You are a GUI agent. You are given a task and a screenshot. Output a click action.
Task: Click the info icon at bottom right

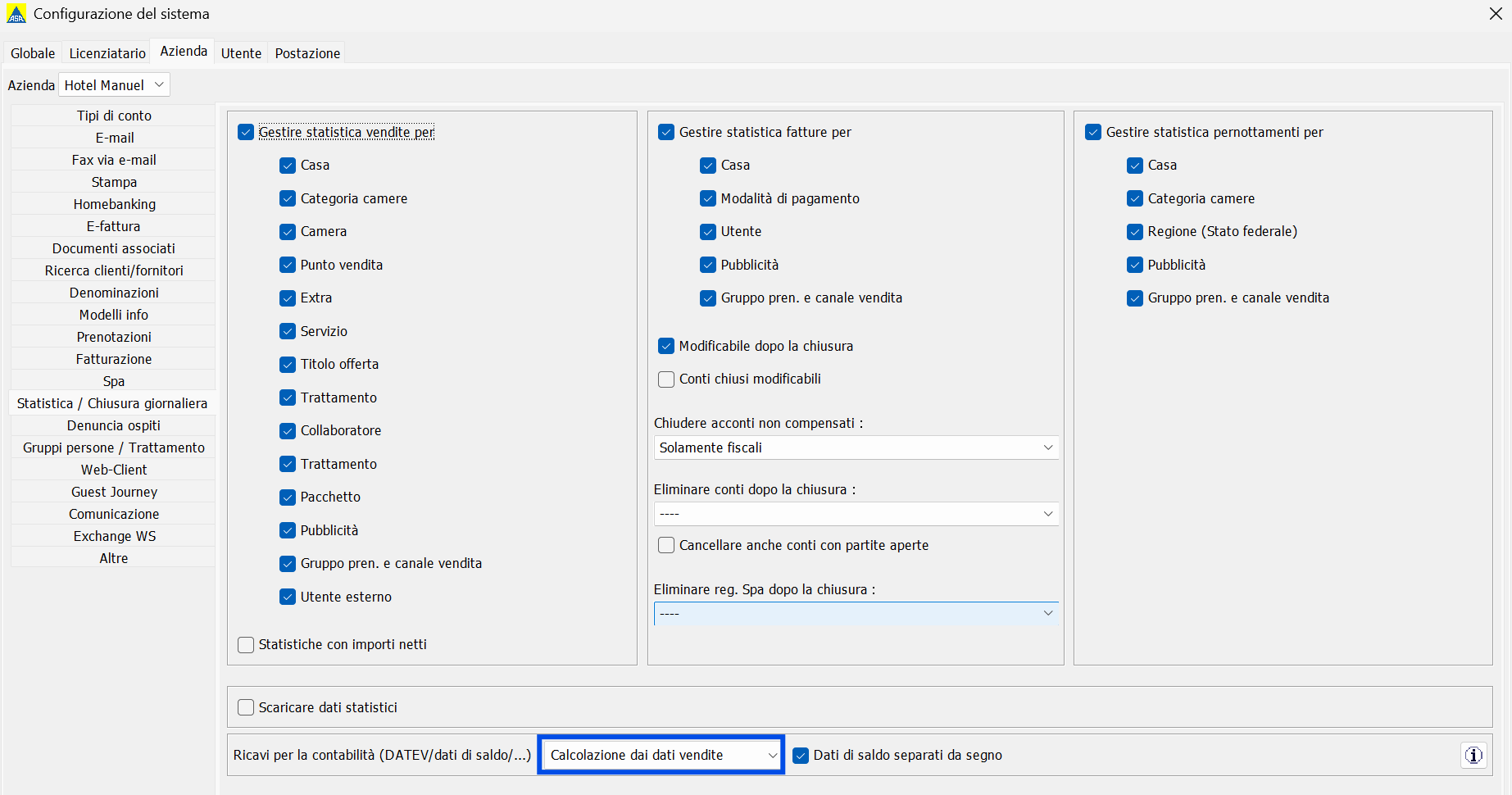point(1473,755)
